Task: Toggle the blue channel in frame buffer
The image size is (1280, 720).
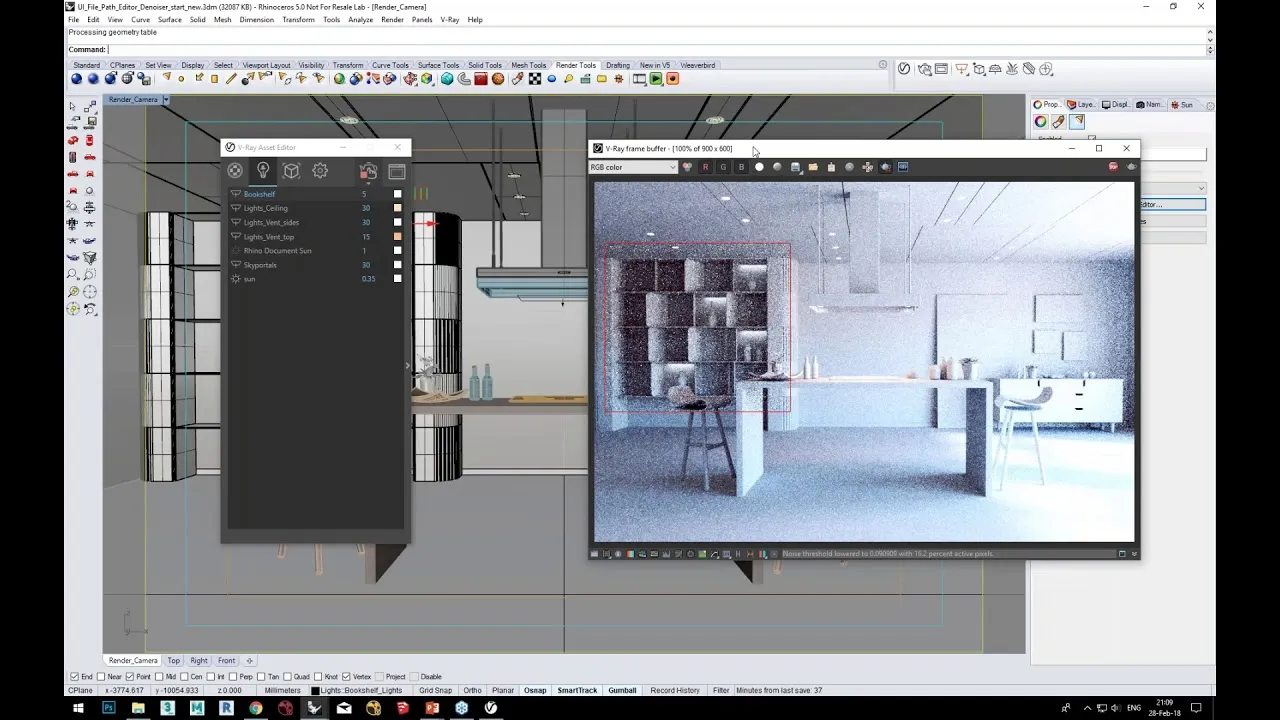Action: (741, 167)
